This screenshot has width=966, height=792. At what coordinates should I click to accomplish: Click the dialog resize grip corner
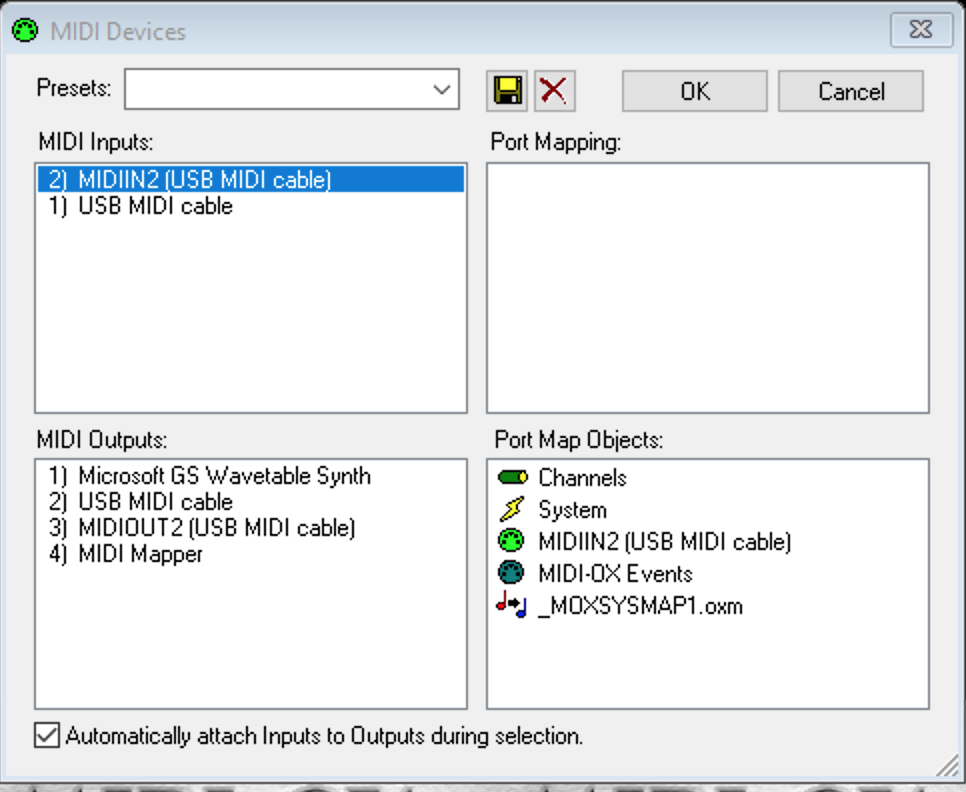point(948,766)
